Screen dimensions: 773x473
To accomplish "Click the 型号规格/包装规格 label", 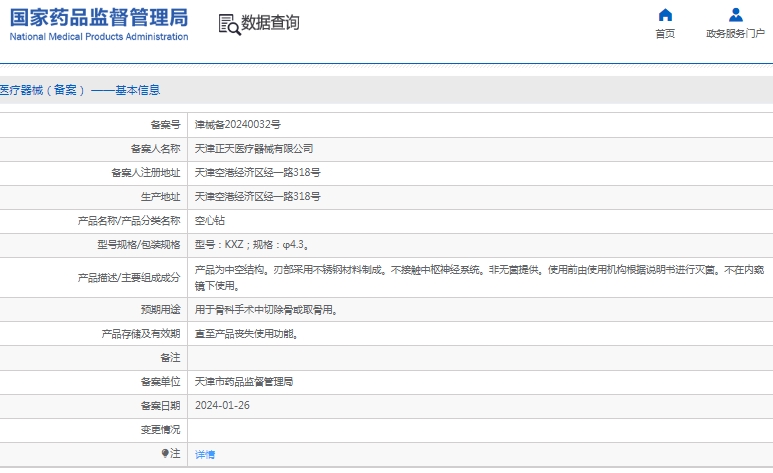I will 139,245.
